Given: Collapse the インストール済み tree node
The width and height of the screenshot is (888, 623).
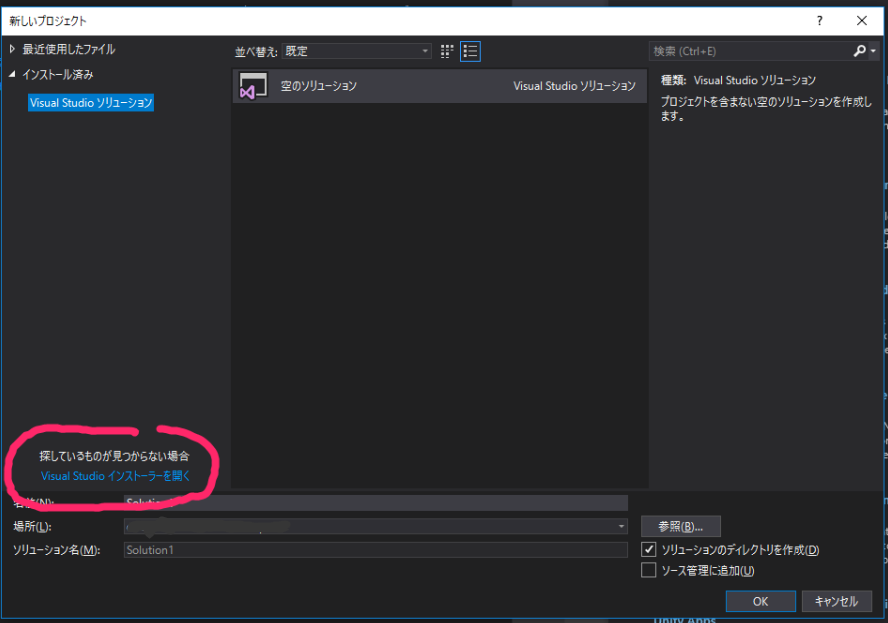Looking at the screenshot, I should pos(12,74).
